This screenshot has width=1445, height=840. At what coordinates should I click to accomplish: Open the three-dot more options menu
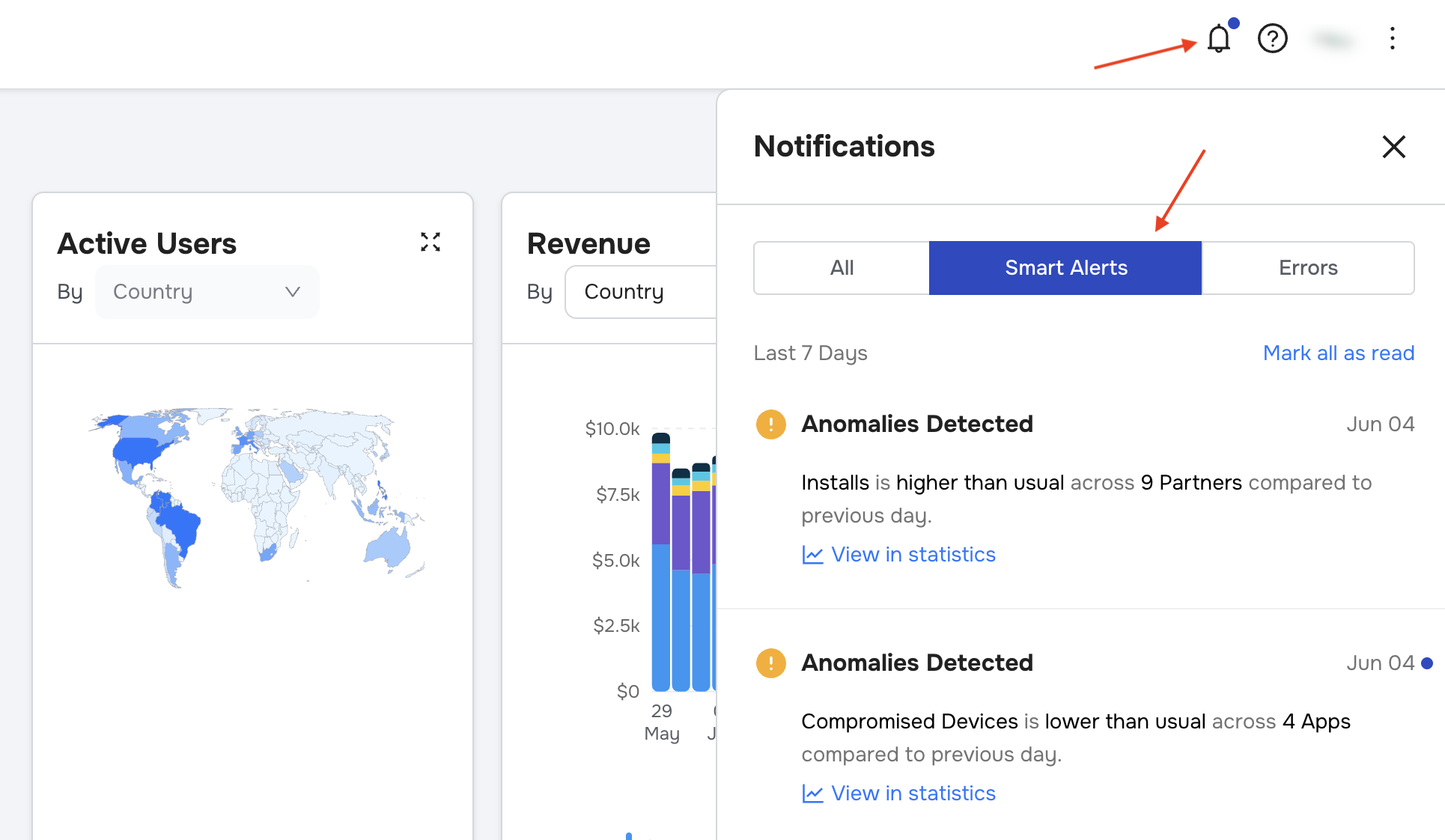[1393, 38]
